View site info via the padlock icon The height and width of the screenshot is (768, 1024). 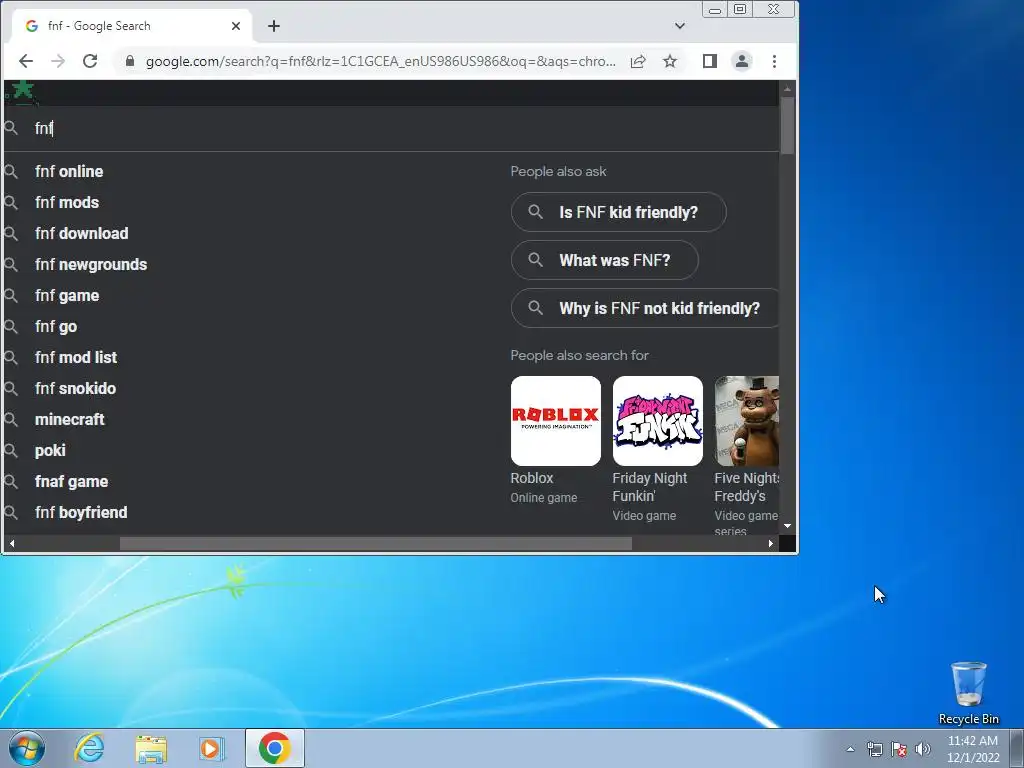[130, 61]
